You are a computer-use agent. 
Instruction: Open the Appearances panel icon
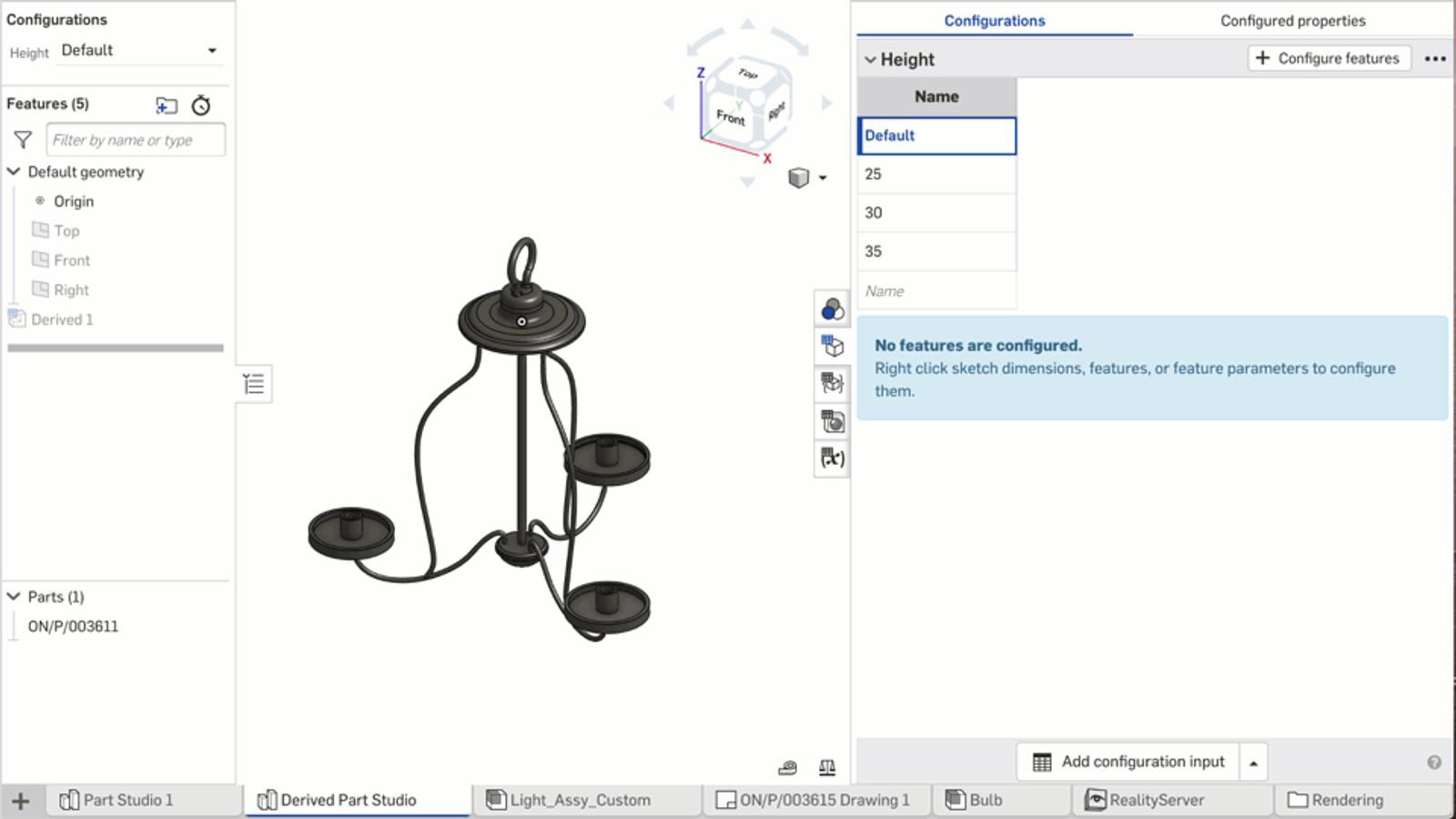(832, 309)
